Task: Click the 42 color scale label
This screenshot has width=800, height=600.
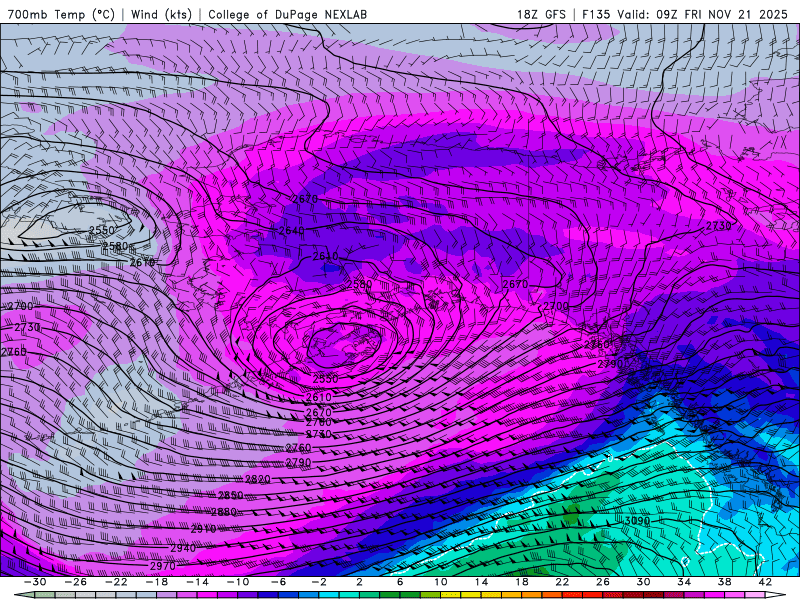Action: point(765,582)
